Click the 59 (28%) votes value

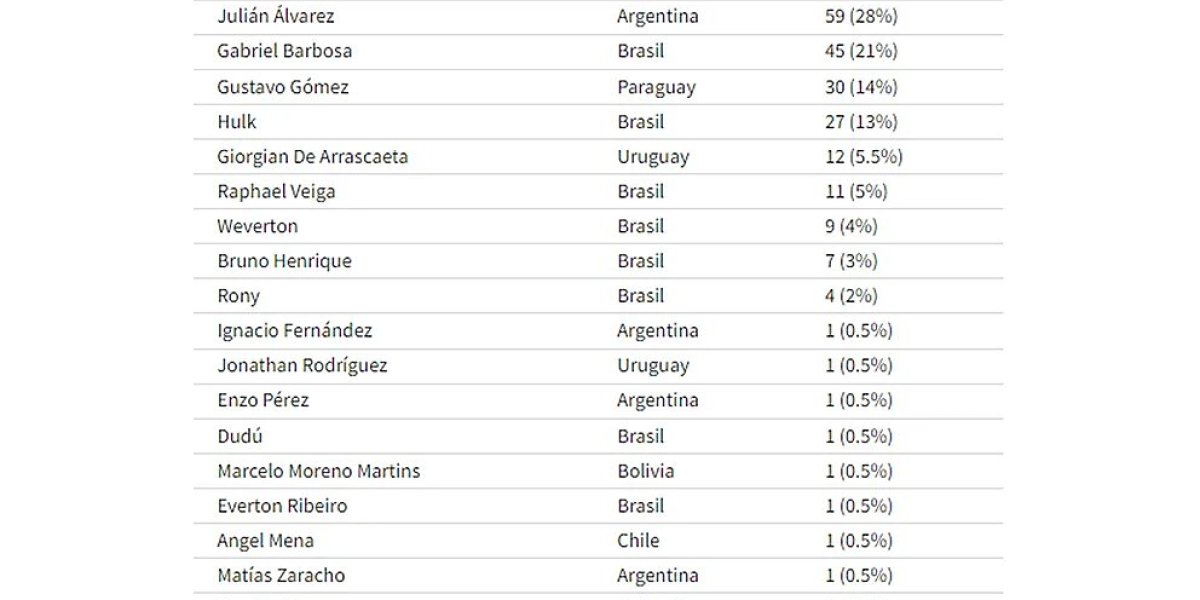tap(861, 16)
